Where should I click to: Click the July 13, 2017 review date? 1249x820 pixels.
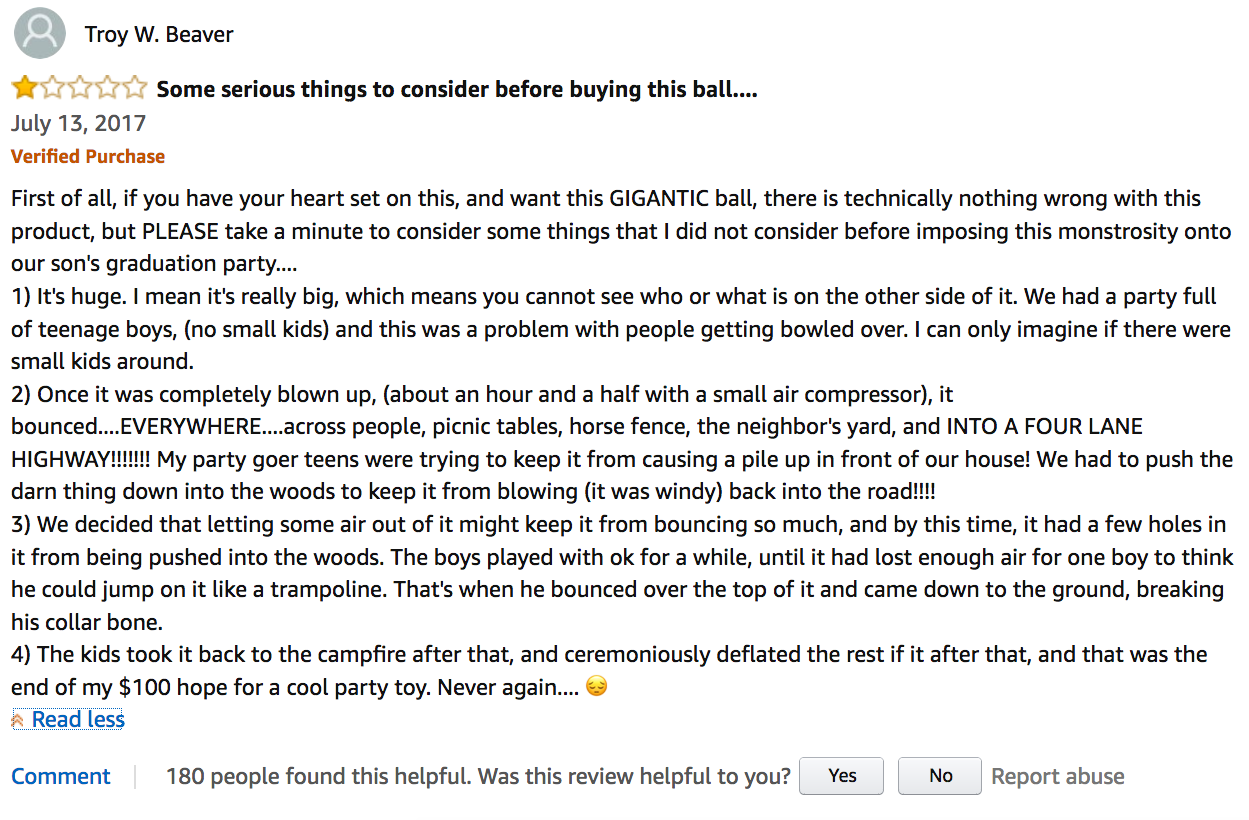point(78,124)
